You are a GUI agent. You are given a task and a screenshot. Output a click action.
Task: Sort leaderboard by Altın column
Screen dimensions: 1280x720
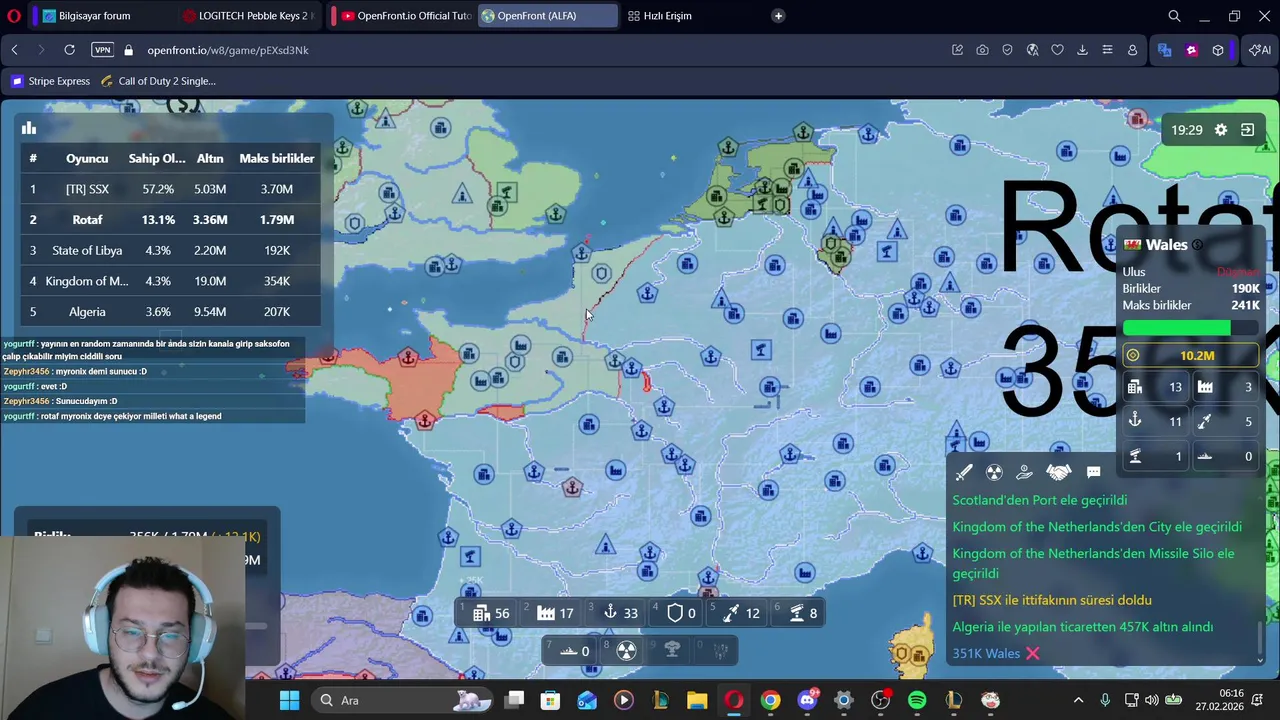tap(210, 158)
